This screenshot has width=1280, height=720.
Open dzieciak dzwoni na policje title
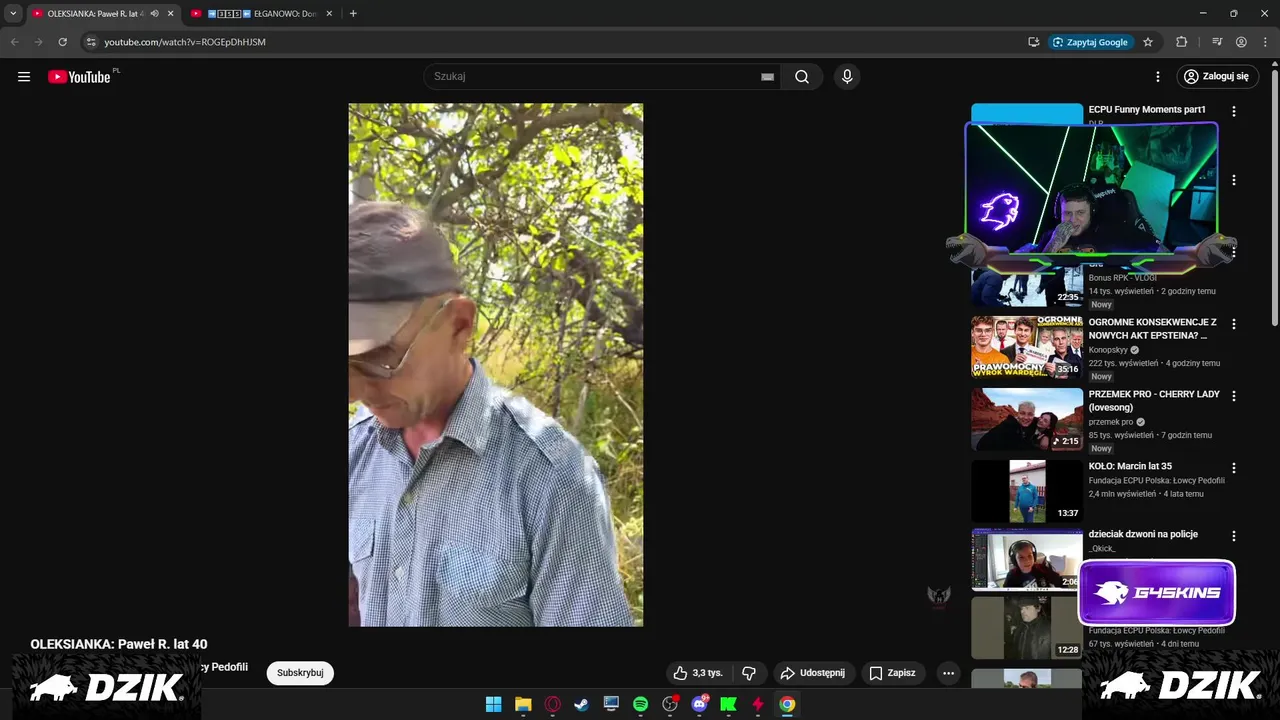(1143, 534)
